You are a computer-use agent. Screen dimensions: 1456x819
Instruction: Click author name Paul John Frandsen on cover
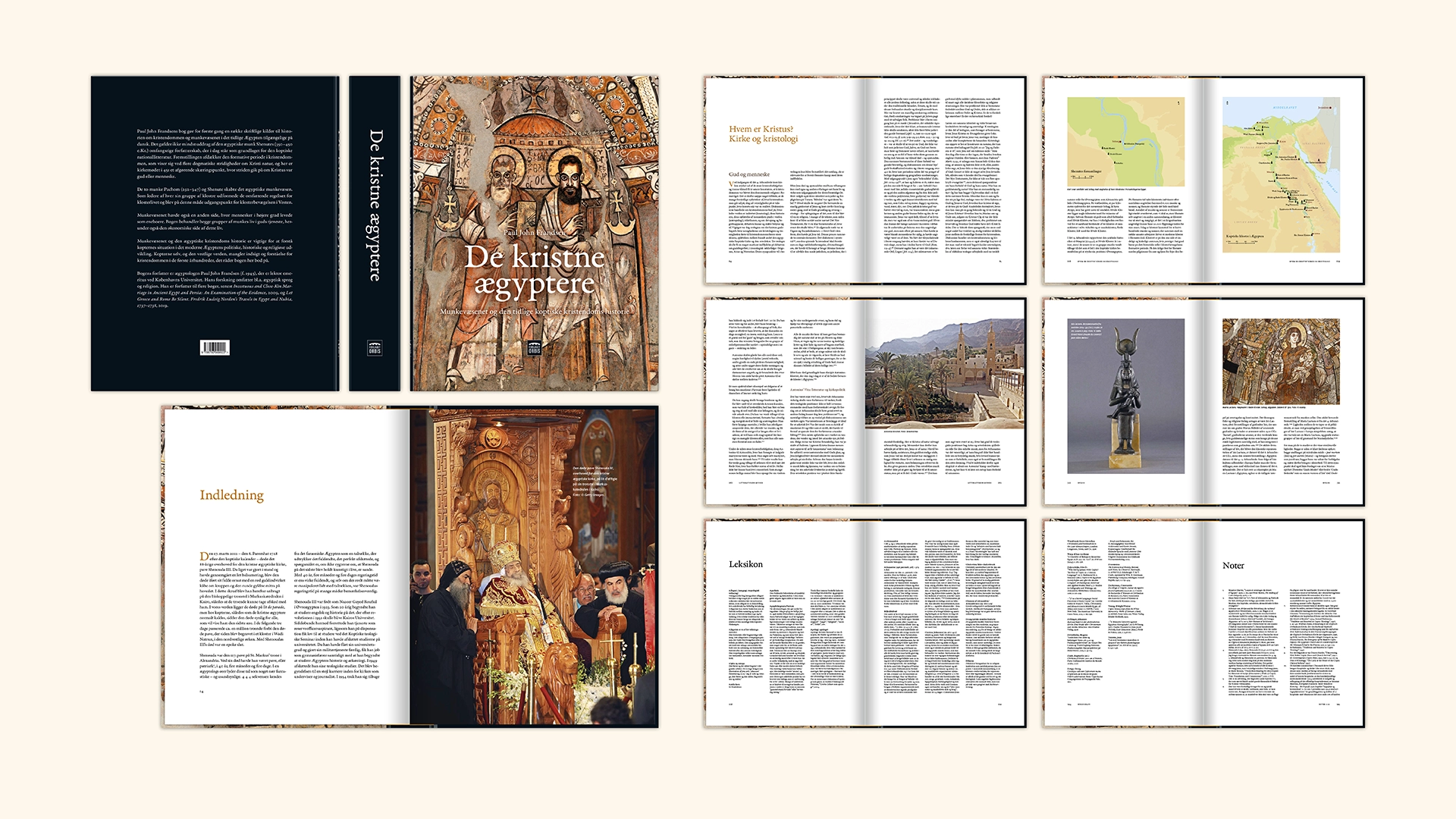click(535, 233)
